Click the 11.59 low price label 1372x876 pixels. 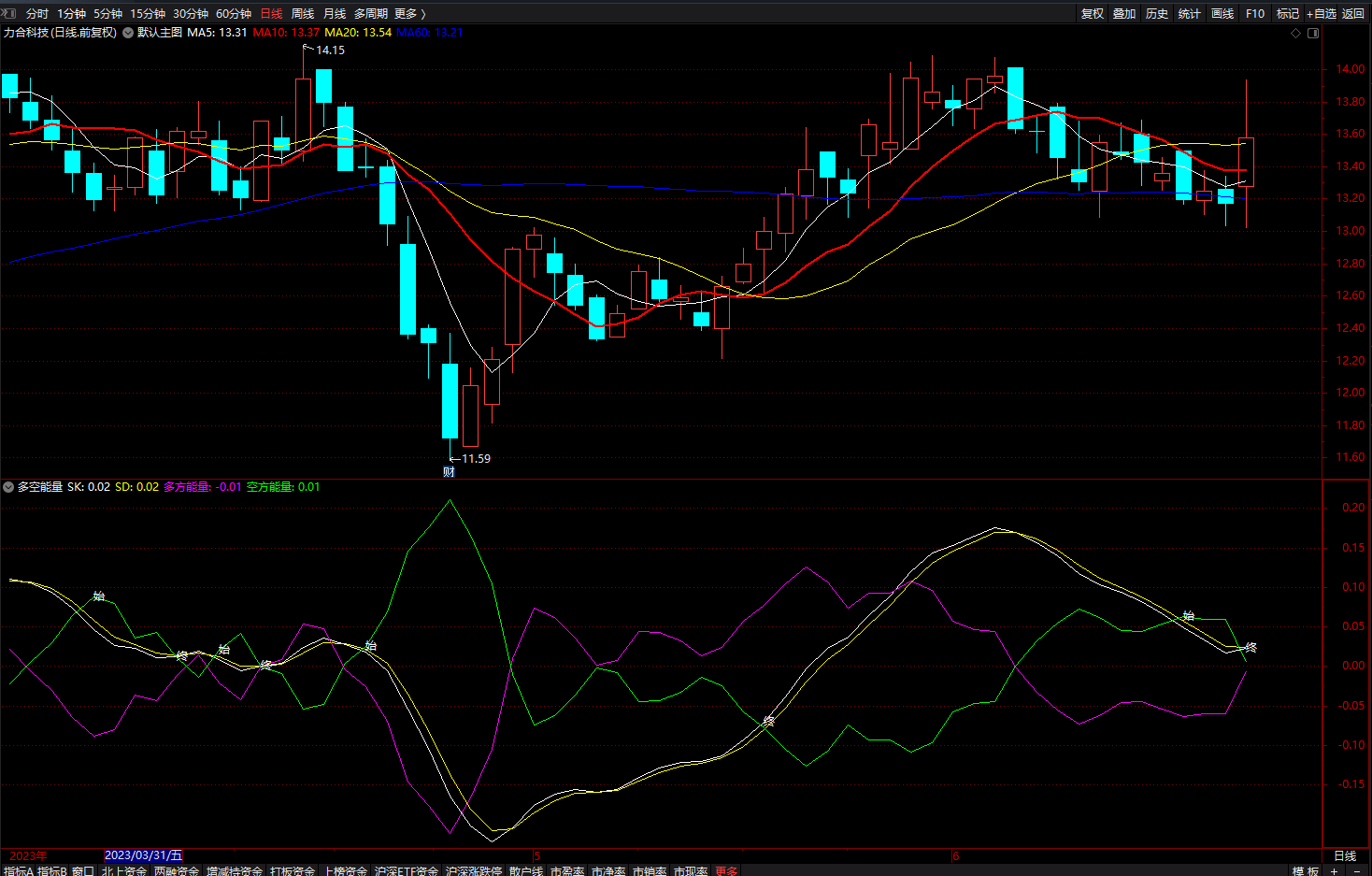point(476,459)
